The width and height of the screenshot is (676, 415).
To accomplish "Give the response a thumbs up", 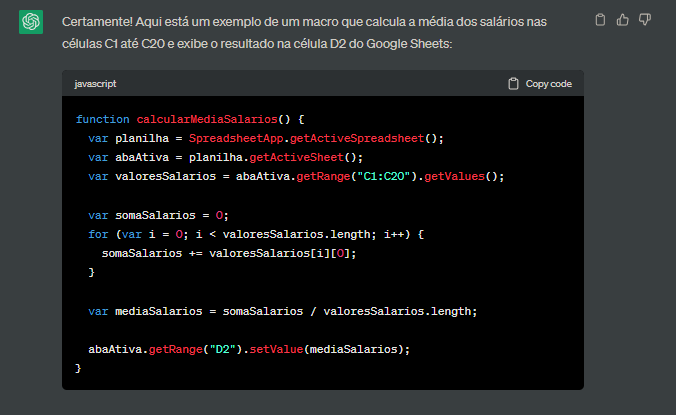I will (x=623, y=19).
